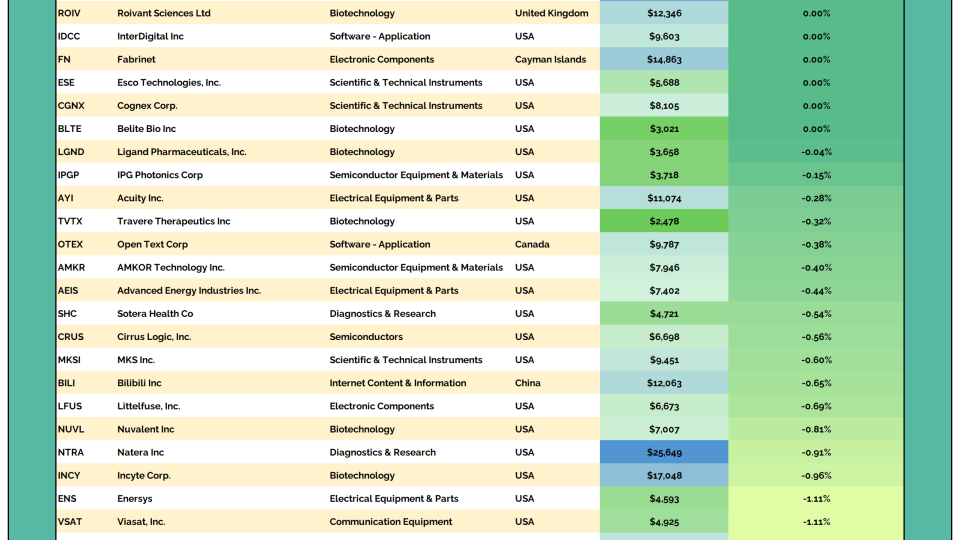The width and height of the screenshot is (960, 540).
Task: Click the Canada country cell
Action: 533,245
